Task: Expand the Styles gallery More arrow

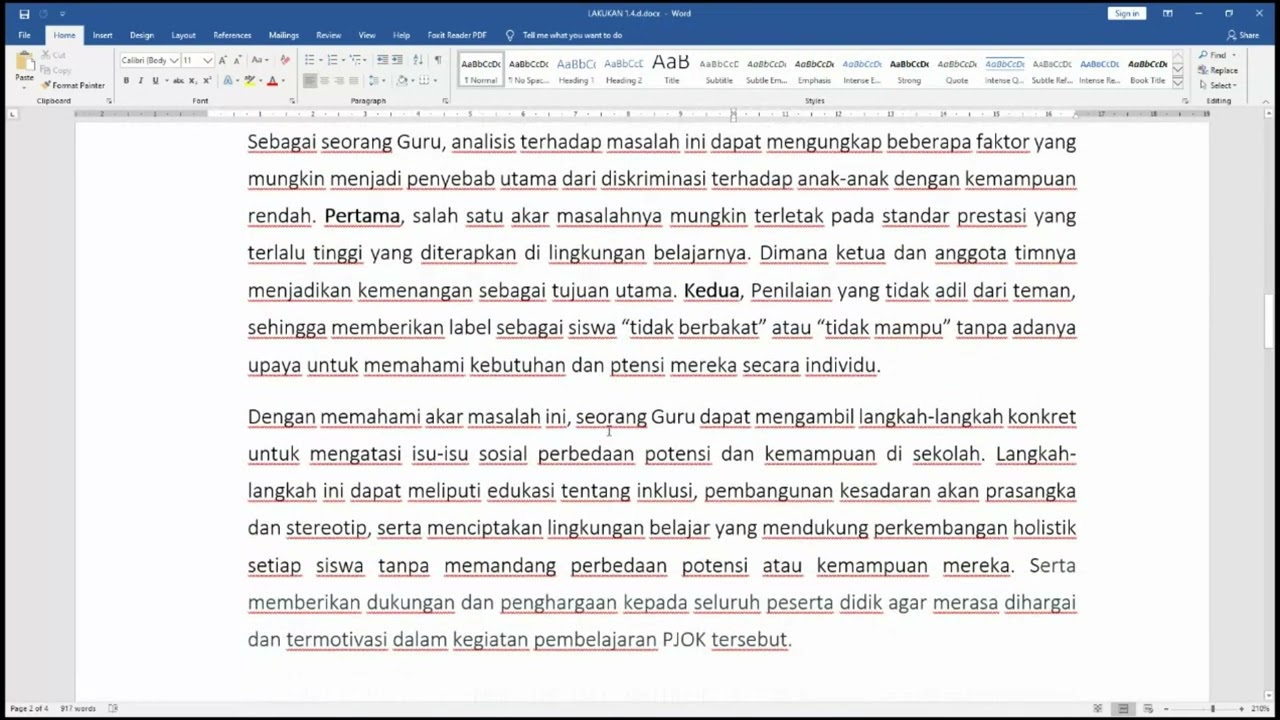Action: click(1177, 82)
